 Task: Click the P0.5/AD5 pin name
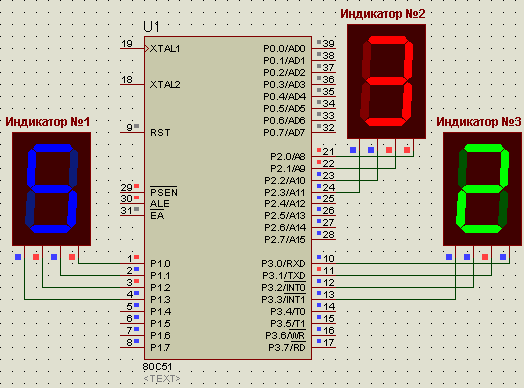click(x=284, y=109)
